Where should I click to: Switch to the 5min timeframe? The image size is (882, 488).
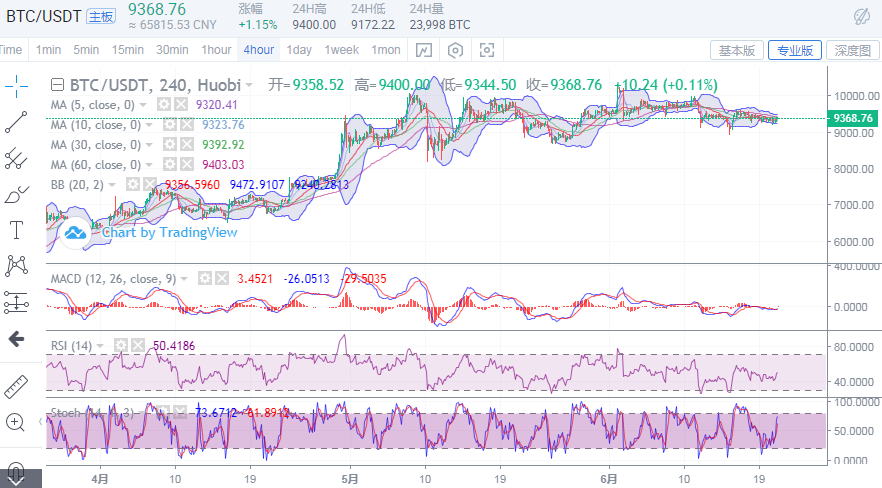click(86, 50)
